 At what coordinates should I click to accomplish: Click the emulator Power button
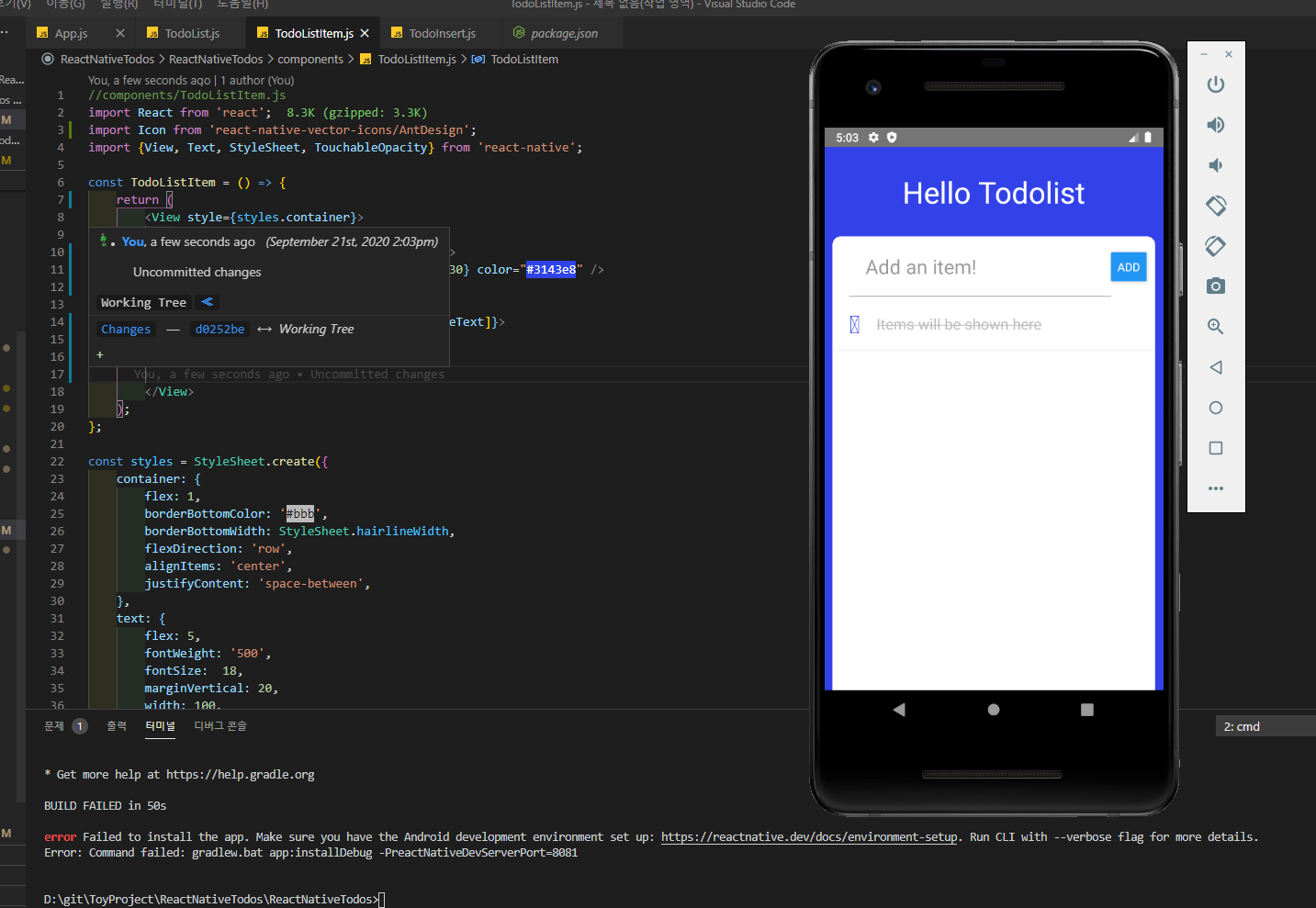[1216, 84]
